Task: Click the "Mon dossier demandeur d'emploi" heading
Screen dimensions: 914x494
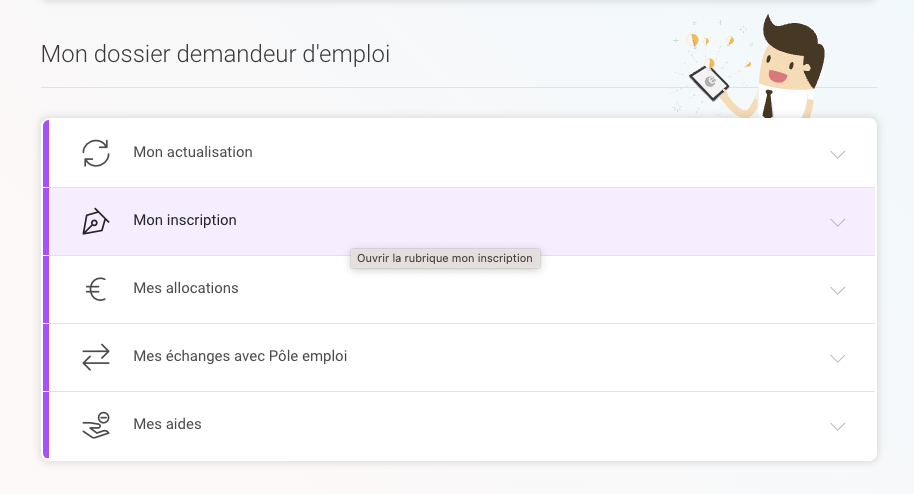Action: coord(215,54)
